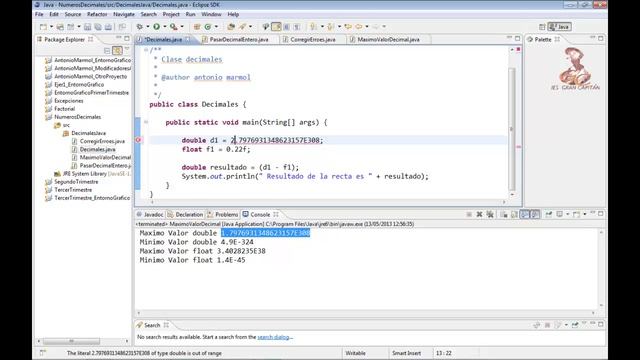
Task: Open the New Java Class dropdown arrow
Action: coord(216,27)
